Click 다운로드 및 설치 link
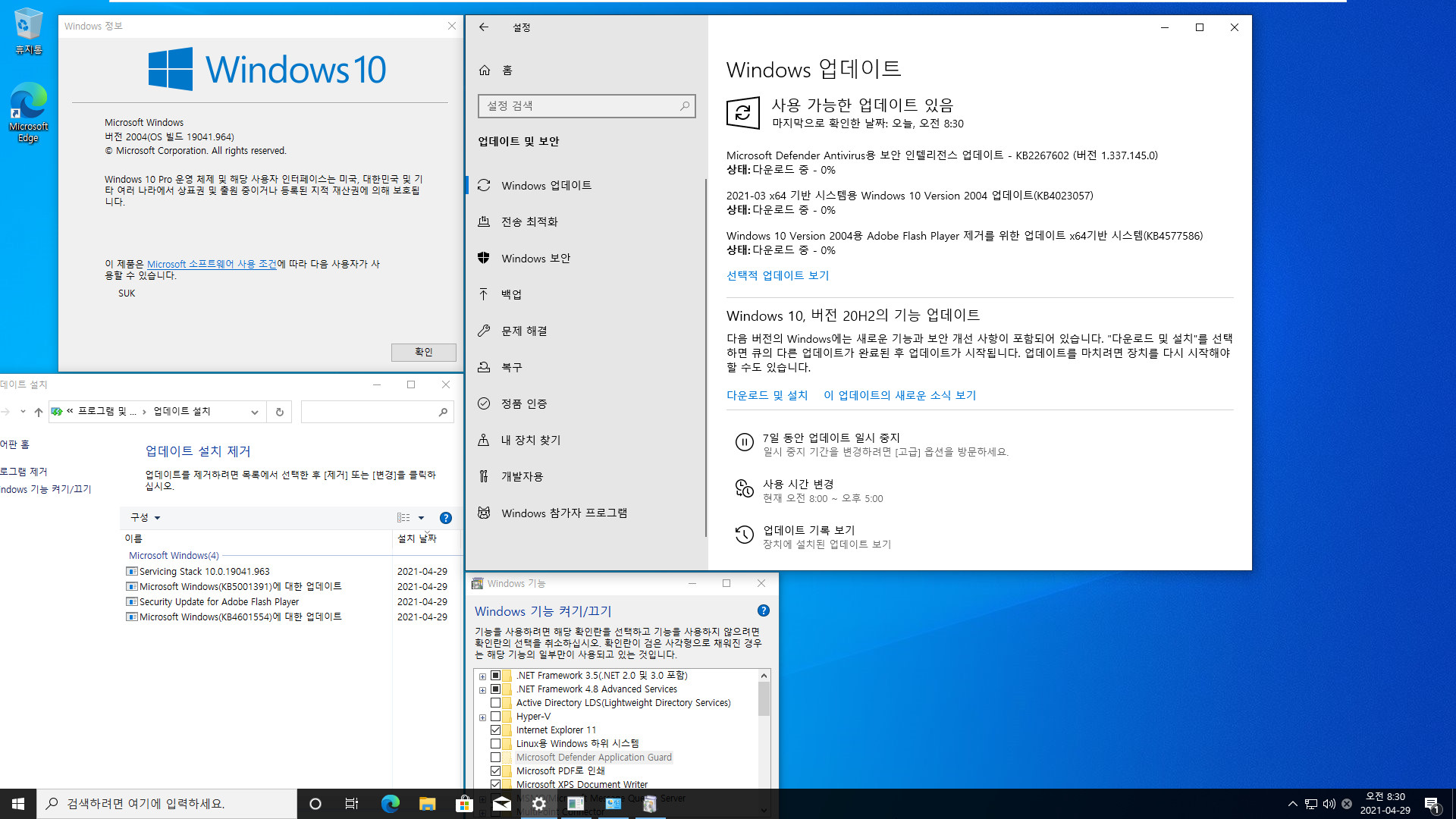 point(767,395)
